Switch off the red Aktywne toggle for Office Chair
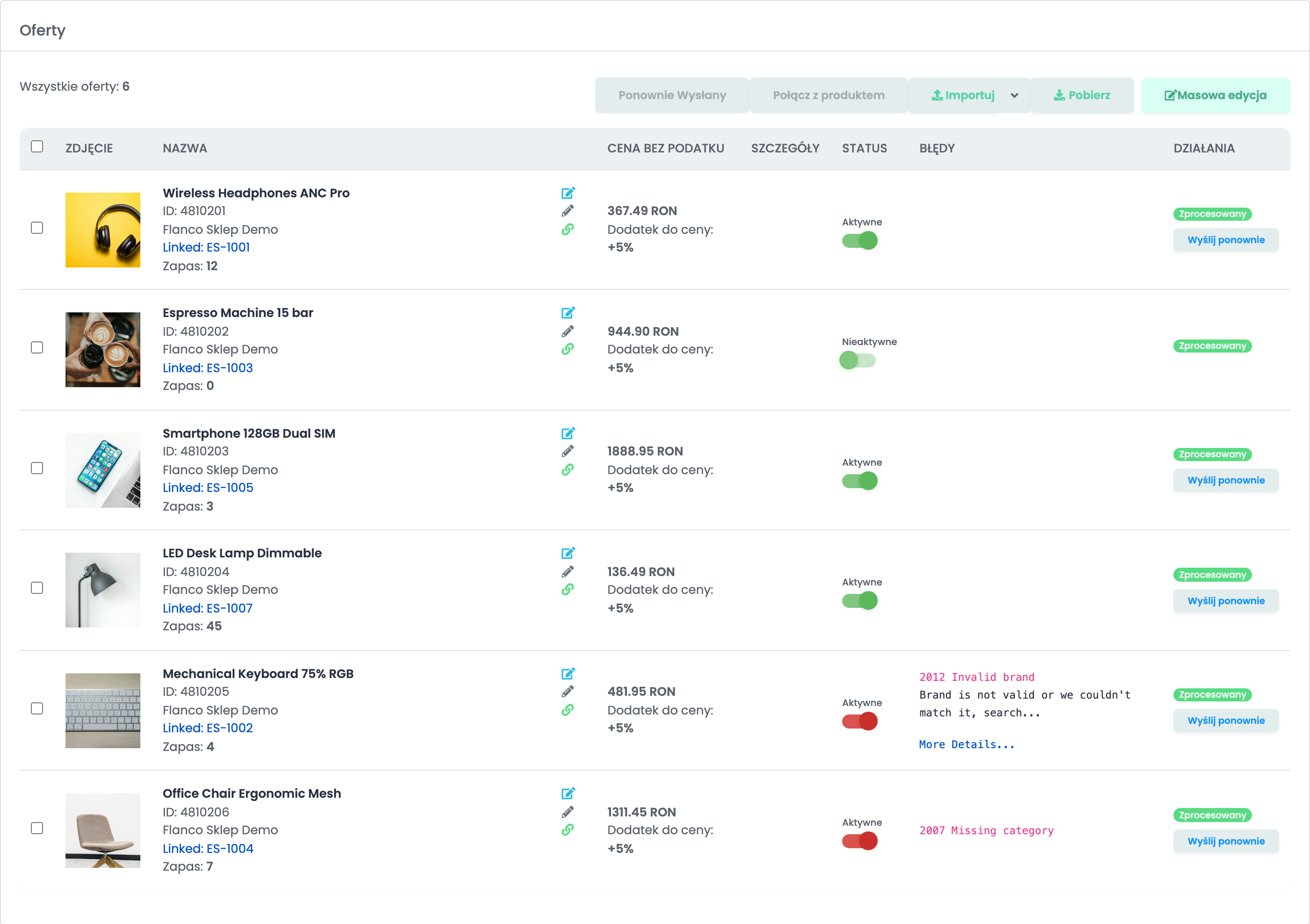The height and width of the screenshot is (924, 1310). 860,841
